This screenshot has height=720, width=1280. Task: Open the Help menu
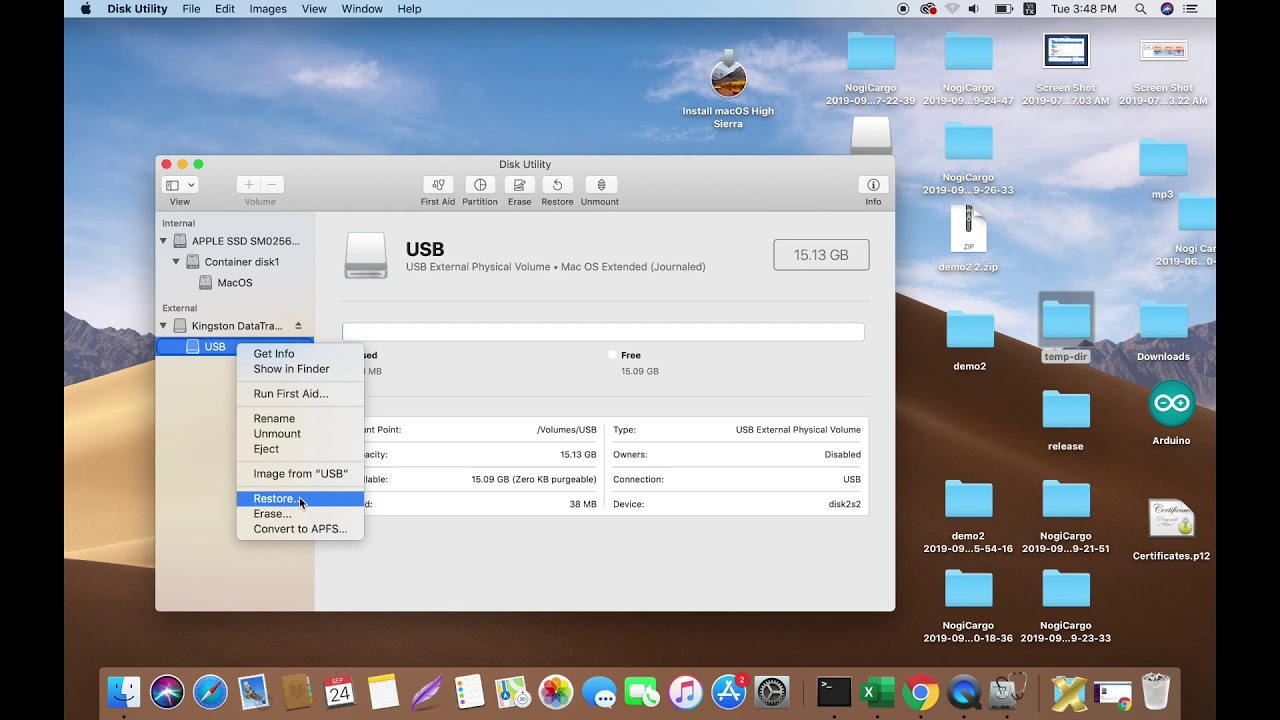pos(409,9)
